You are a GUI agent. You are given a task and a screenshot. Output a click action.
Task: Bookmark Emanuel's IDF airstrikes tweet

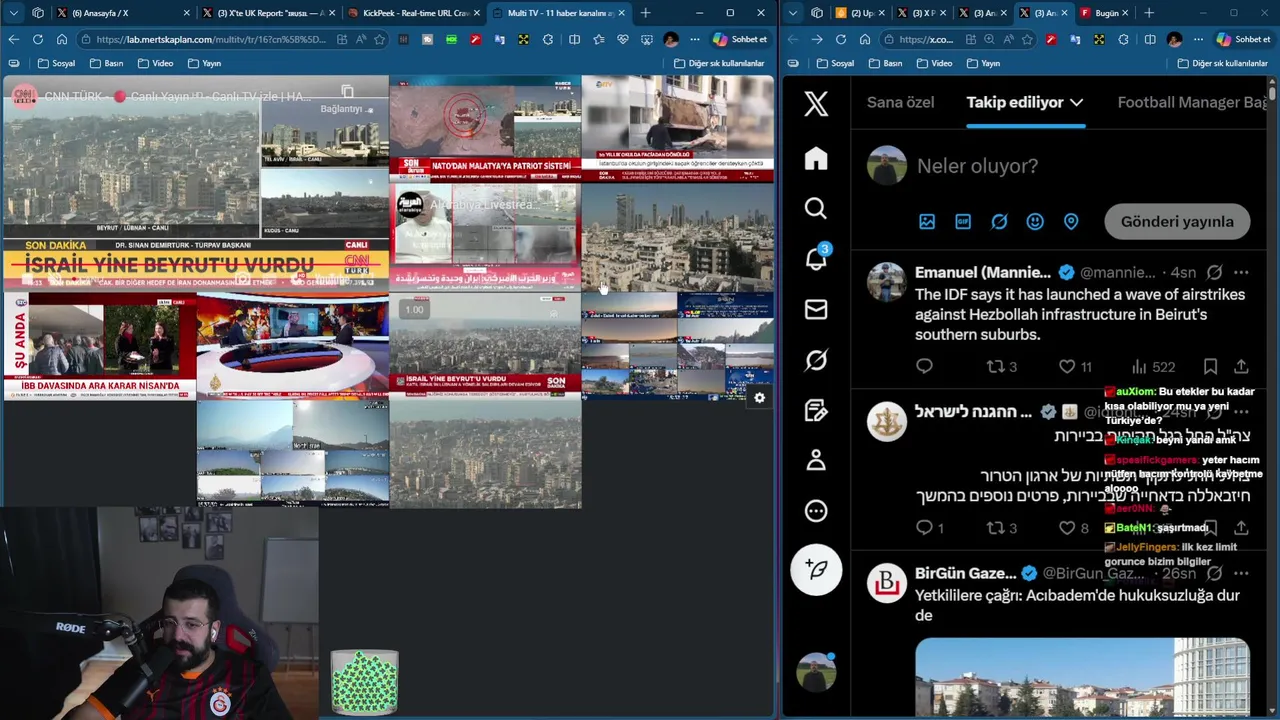(x=1210, y=367)
